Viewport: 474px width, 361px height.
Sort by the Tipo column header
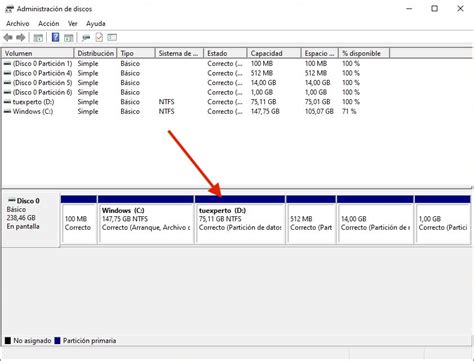(x=136, y=53)
